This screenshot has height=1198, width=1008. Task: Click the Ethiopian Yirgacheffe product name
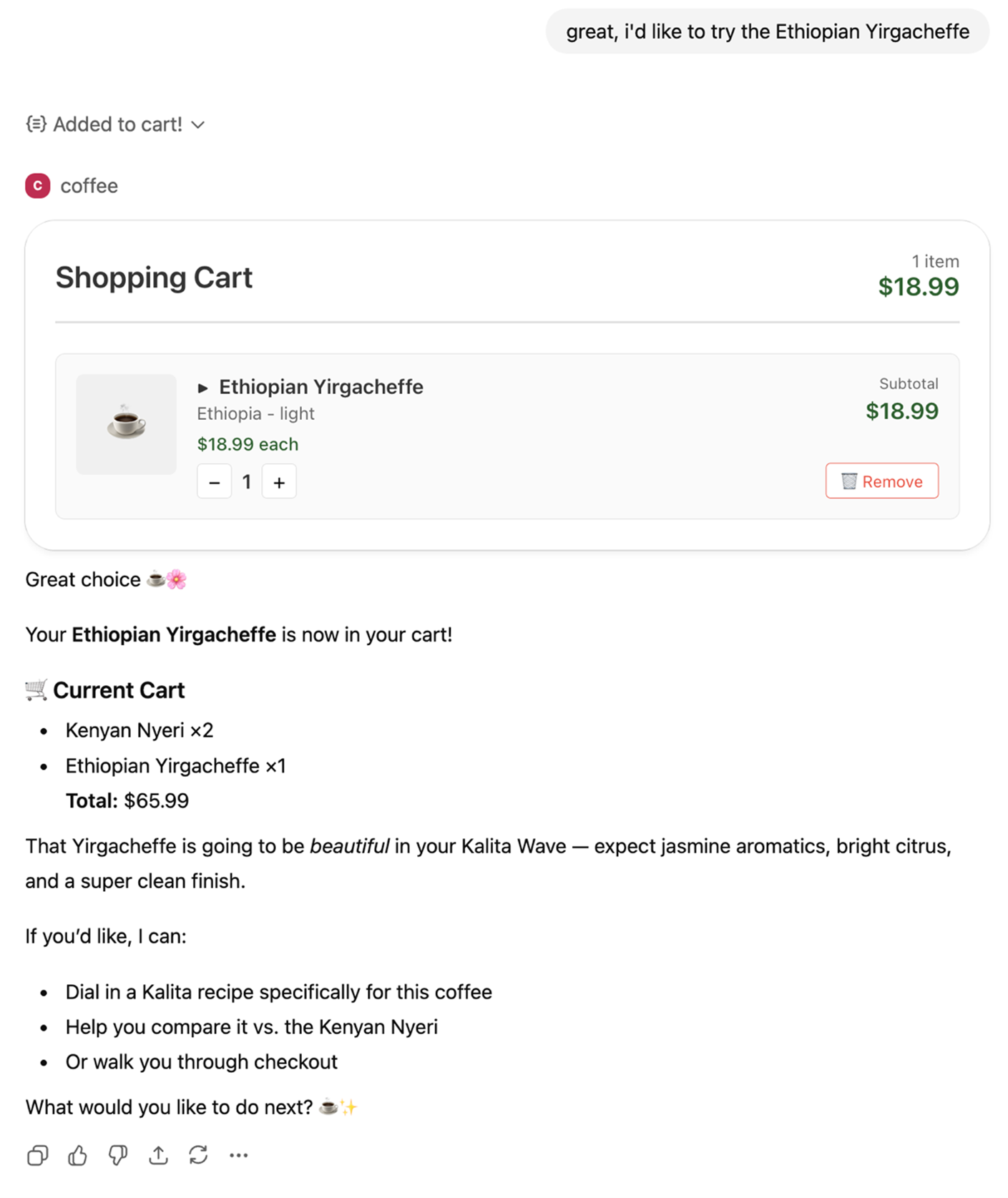321,386
